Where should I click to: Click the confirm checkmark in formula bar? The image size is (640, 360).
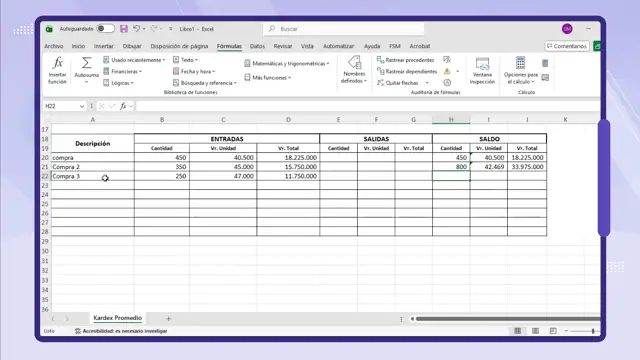(x=112, y=106)
